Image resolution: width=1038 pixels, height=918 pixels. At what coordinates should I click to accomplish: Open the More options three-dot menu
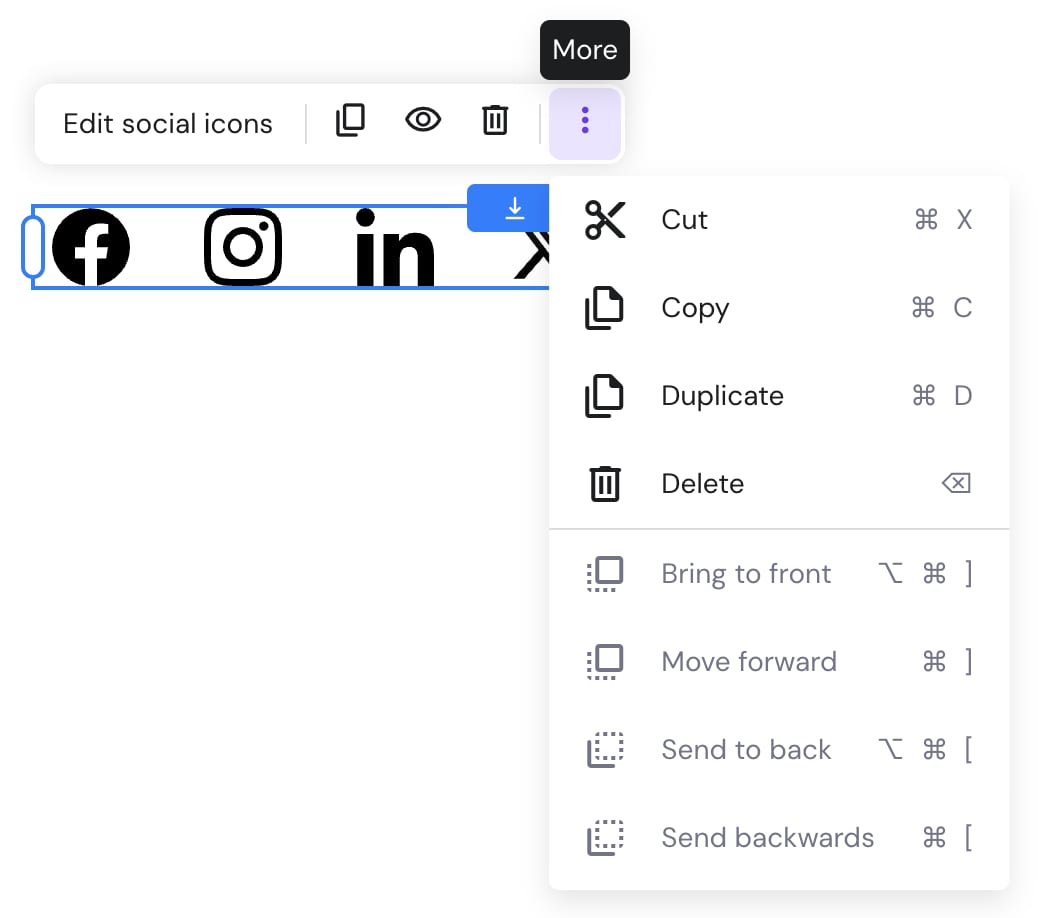pyautogui.click(x=584, y=122)
